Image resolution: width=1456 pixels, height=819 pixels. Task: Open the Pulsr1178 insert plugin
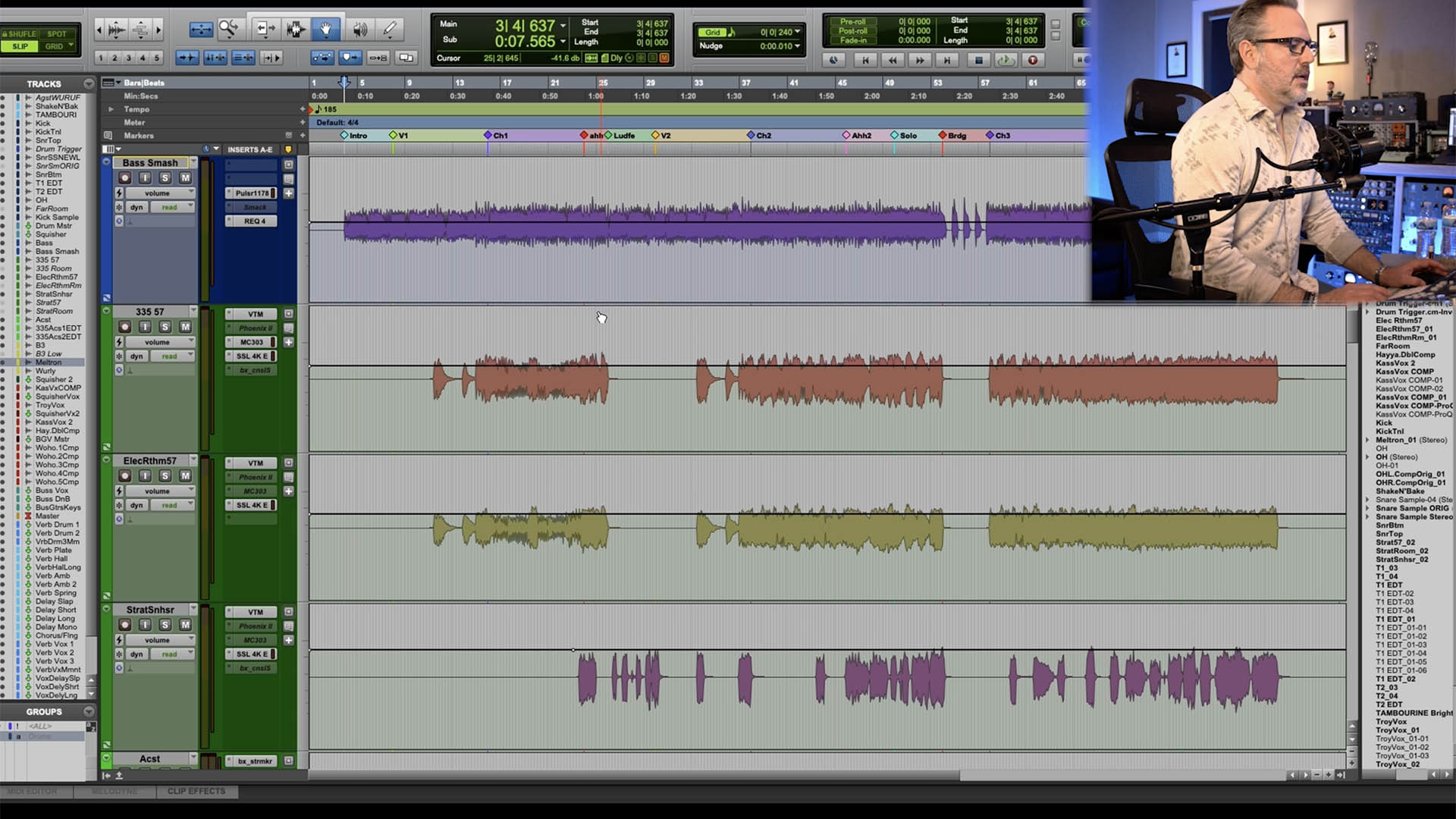[251, 193]
